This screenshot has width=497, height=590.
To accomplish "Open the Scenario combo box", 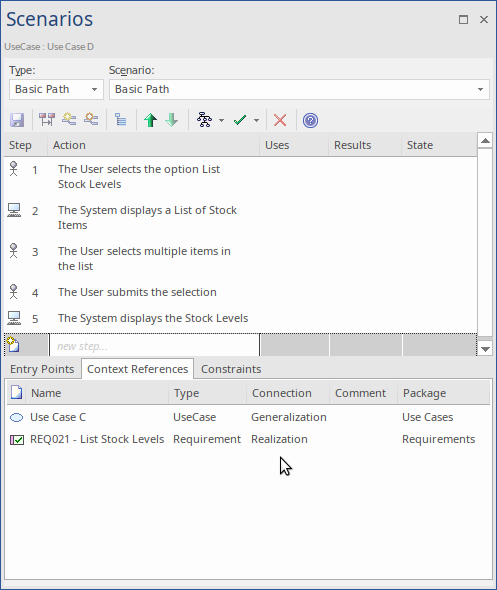I will (x=299, y=90).
